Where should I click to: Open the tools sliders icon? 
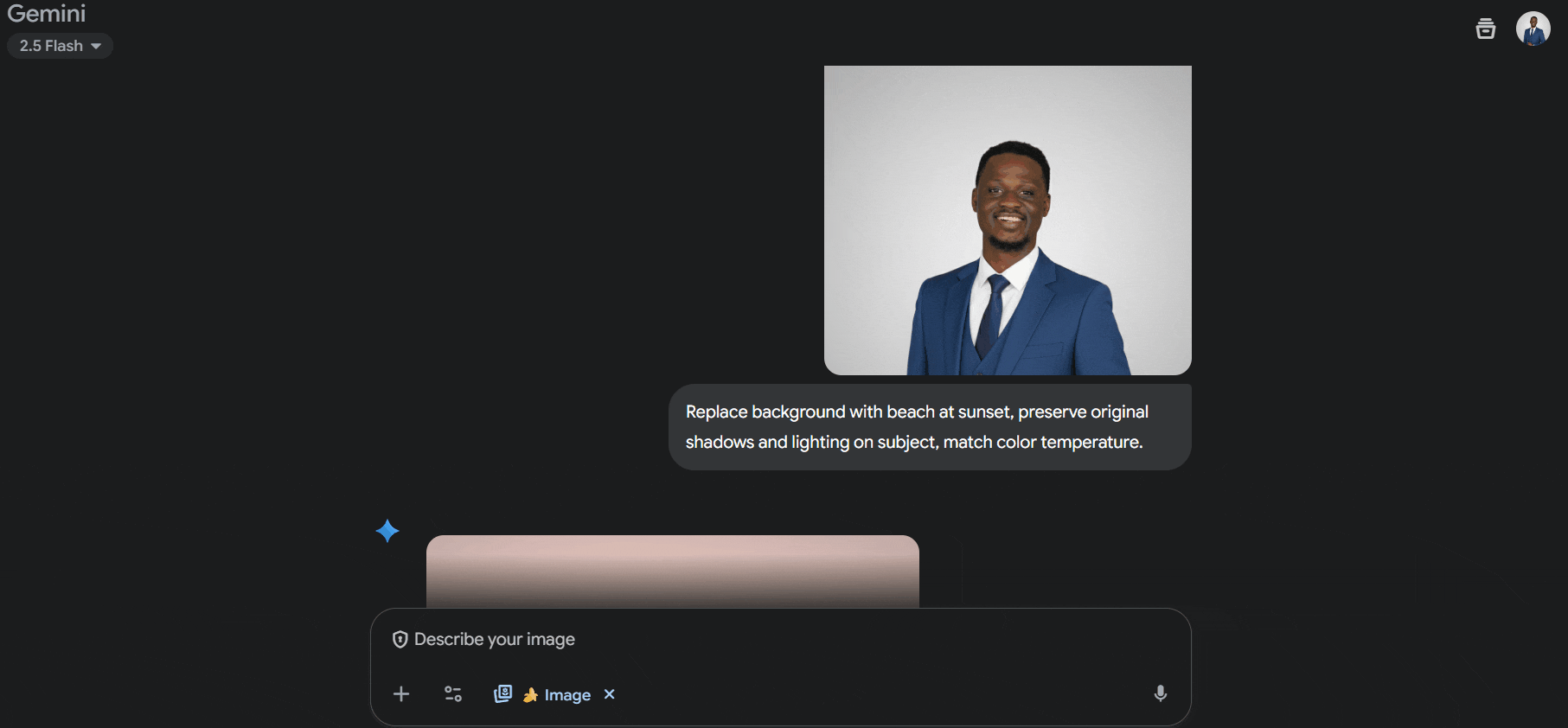(x=453, y=694)
